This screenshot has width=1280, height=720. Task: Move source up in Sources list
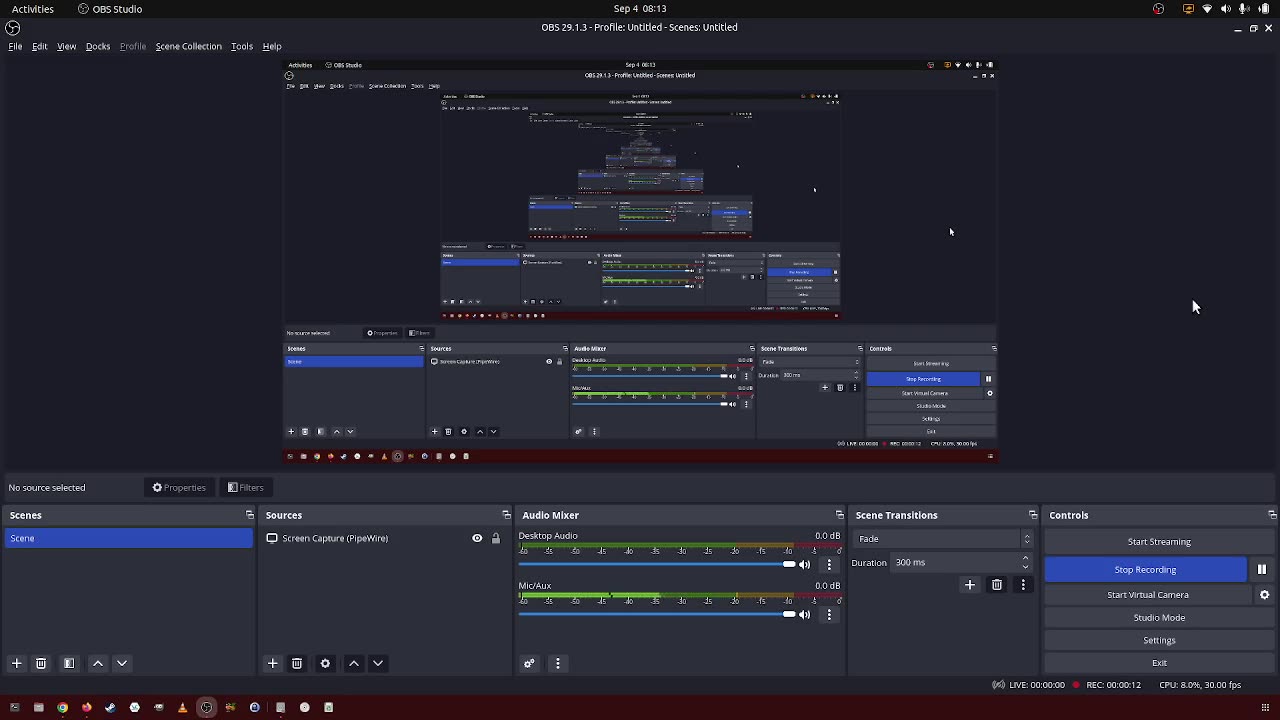click(354, 663)
